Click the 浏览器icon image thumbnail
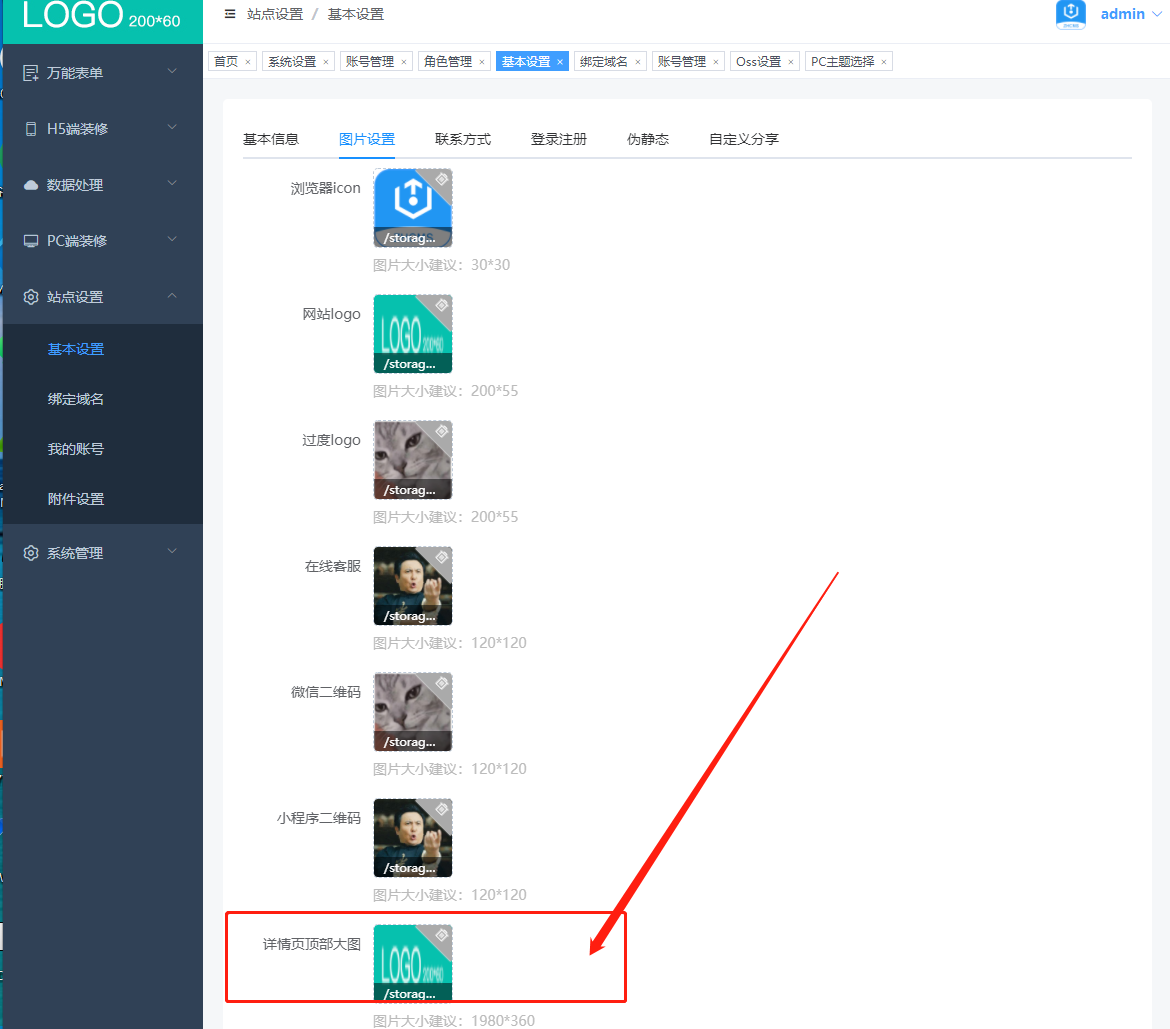This screenshot has width=1170, height=1029. [412, 207]
